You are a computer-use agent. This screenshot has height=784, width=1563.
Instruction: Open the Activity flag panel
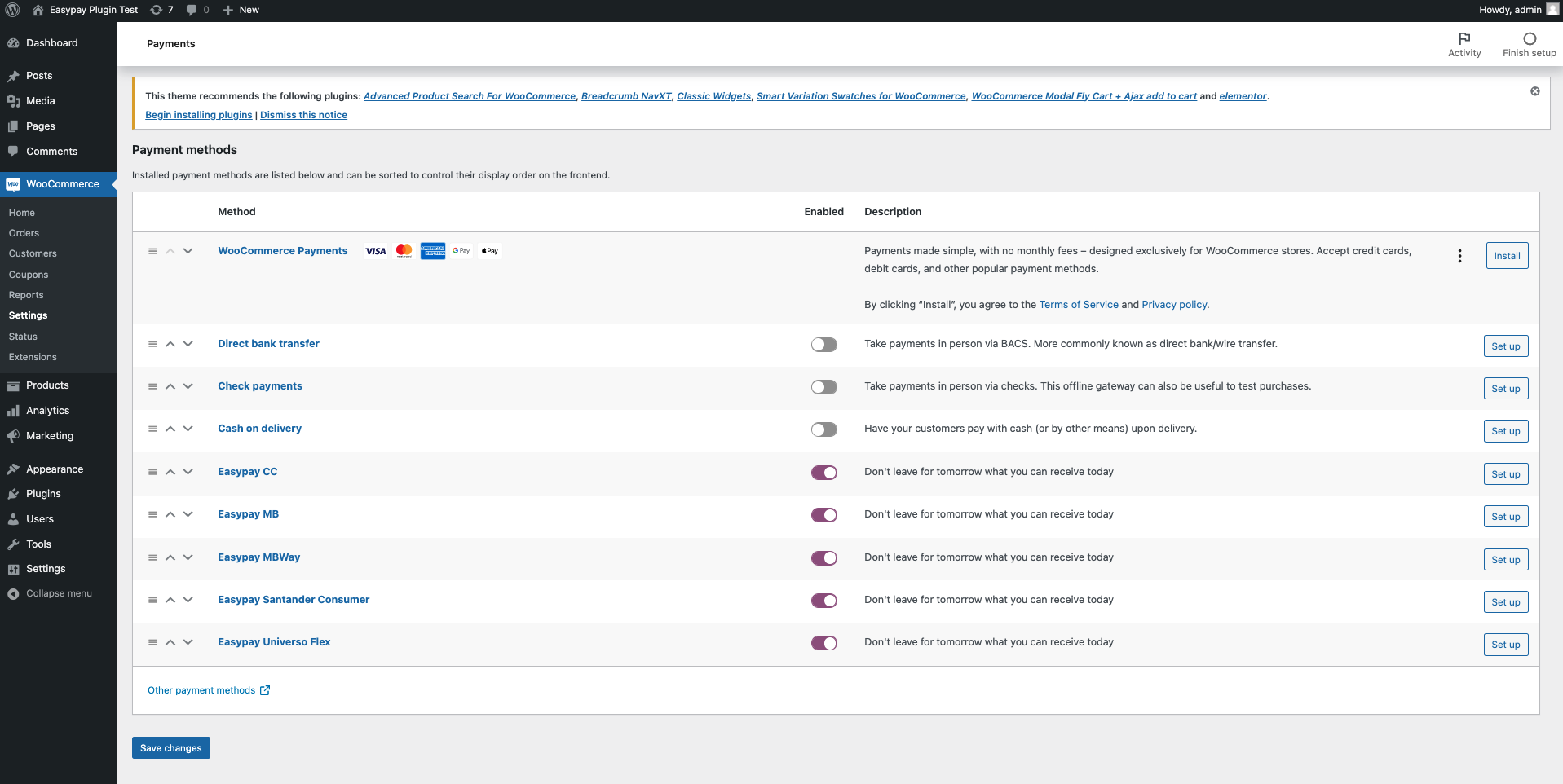click(1464, 44)
